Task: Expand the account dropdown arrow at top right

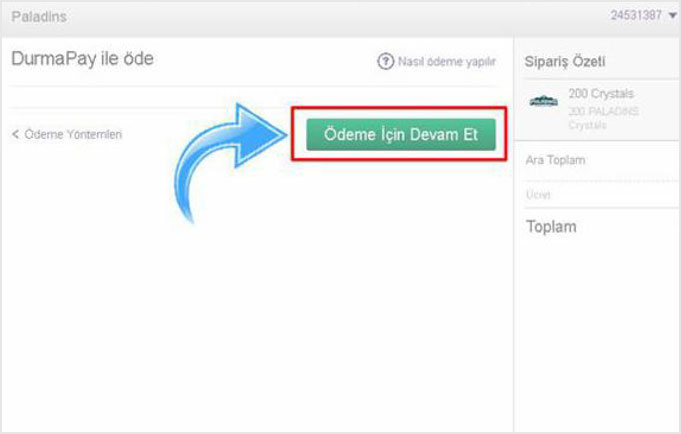Action: [x=670, y=16]
